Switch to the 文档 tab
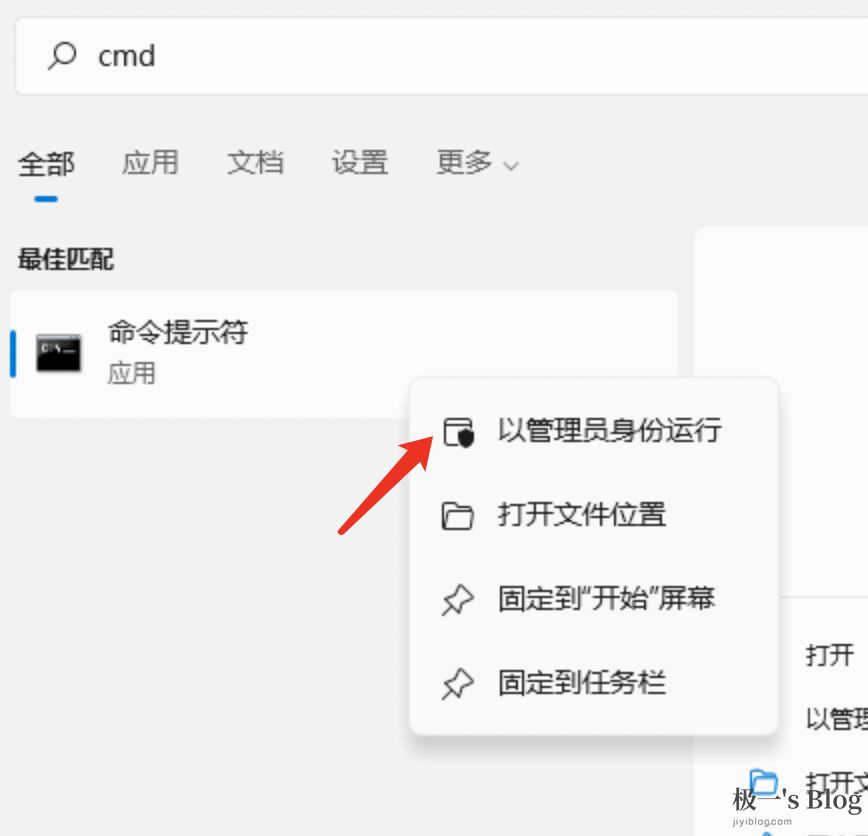 click(x=255, y=163)
